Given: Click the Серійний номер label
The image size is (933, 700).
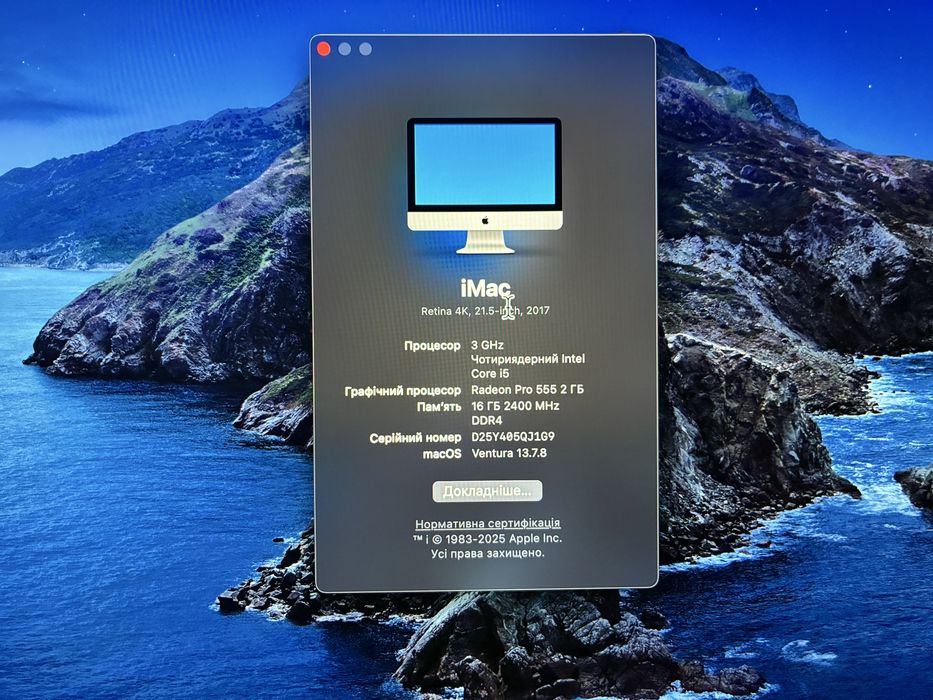Looking at the screenshot, I should click(x=415, y=438).
